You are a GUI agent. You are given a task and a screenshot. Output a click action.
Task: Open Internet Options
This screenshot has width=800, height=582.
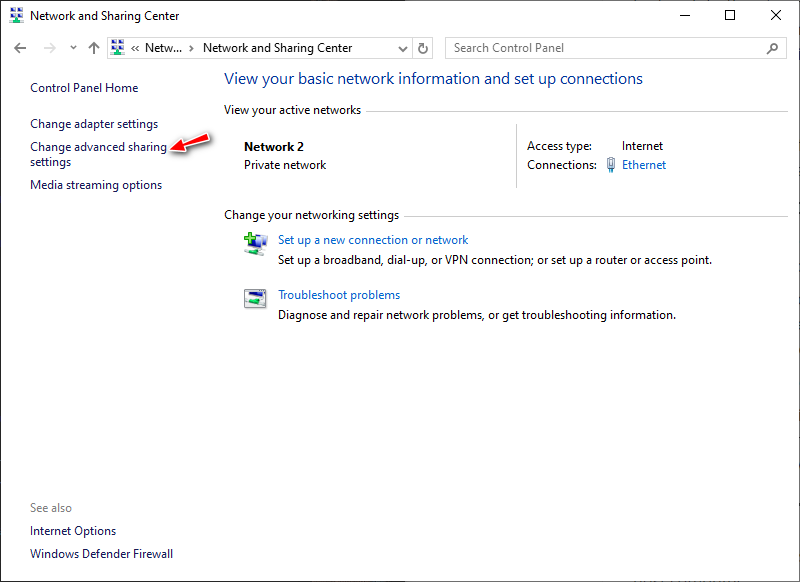[x=73, y=531]
